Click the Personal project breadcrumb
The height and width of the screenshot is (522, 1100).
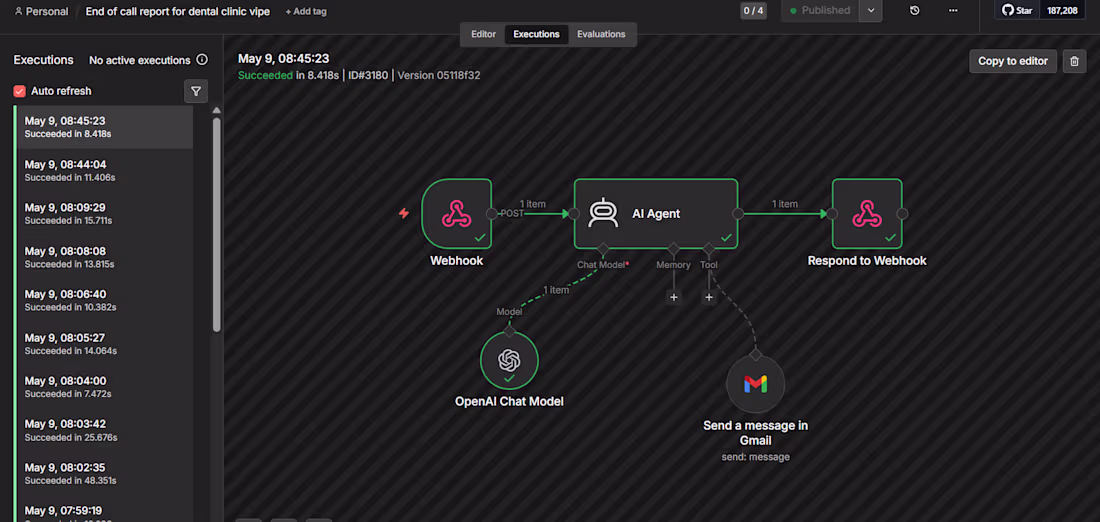(41, 11)
